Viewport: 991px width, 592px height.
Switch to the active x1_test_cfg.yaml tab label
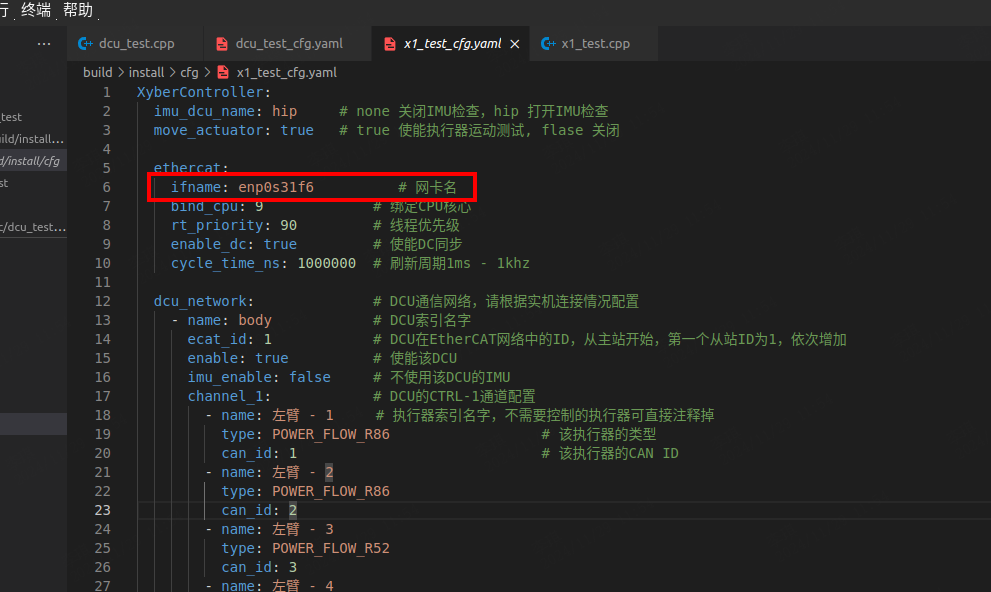(452, 44)
